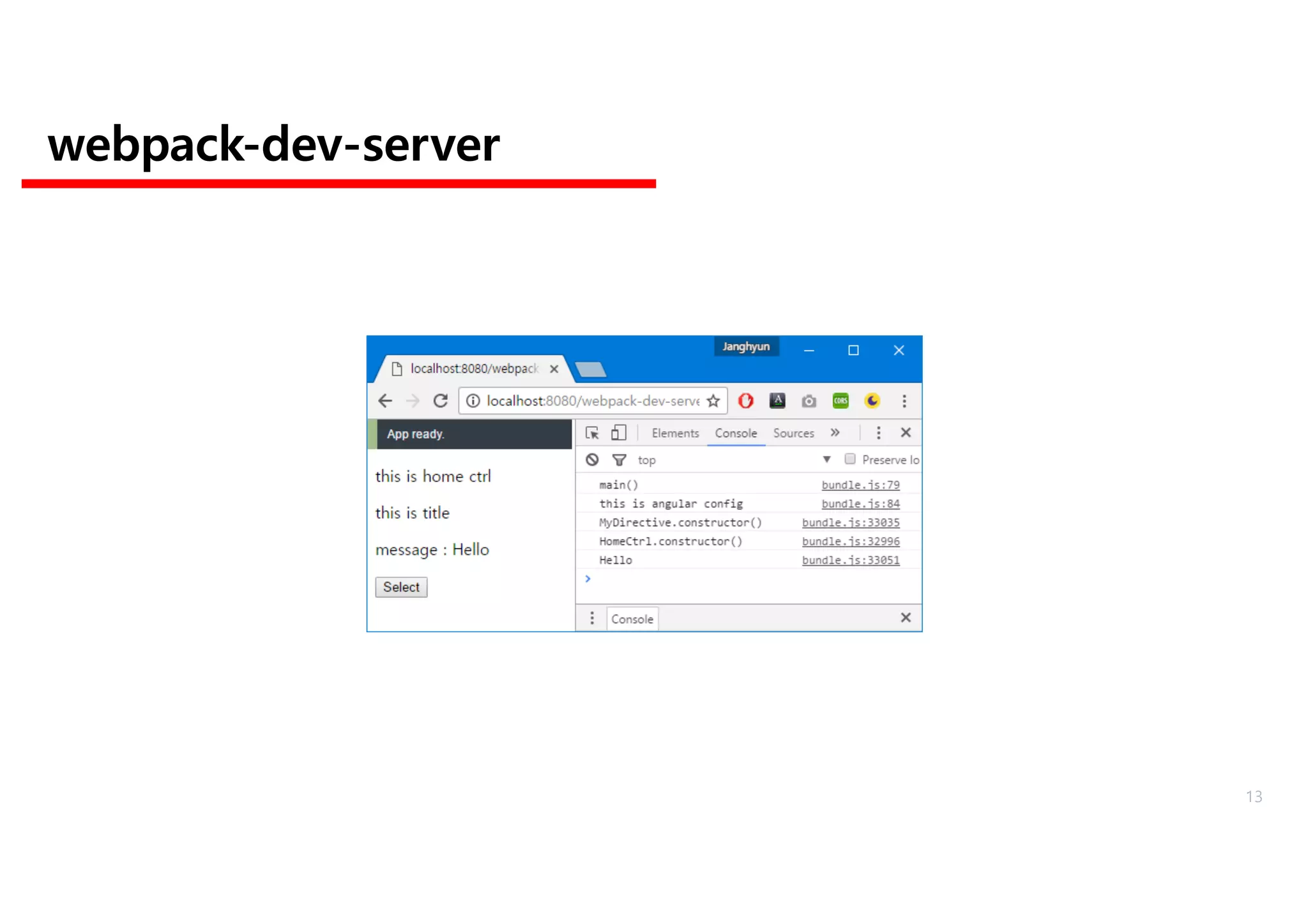Click the console filter funnel icon

[x=619, y=460]
